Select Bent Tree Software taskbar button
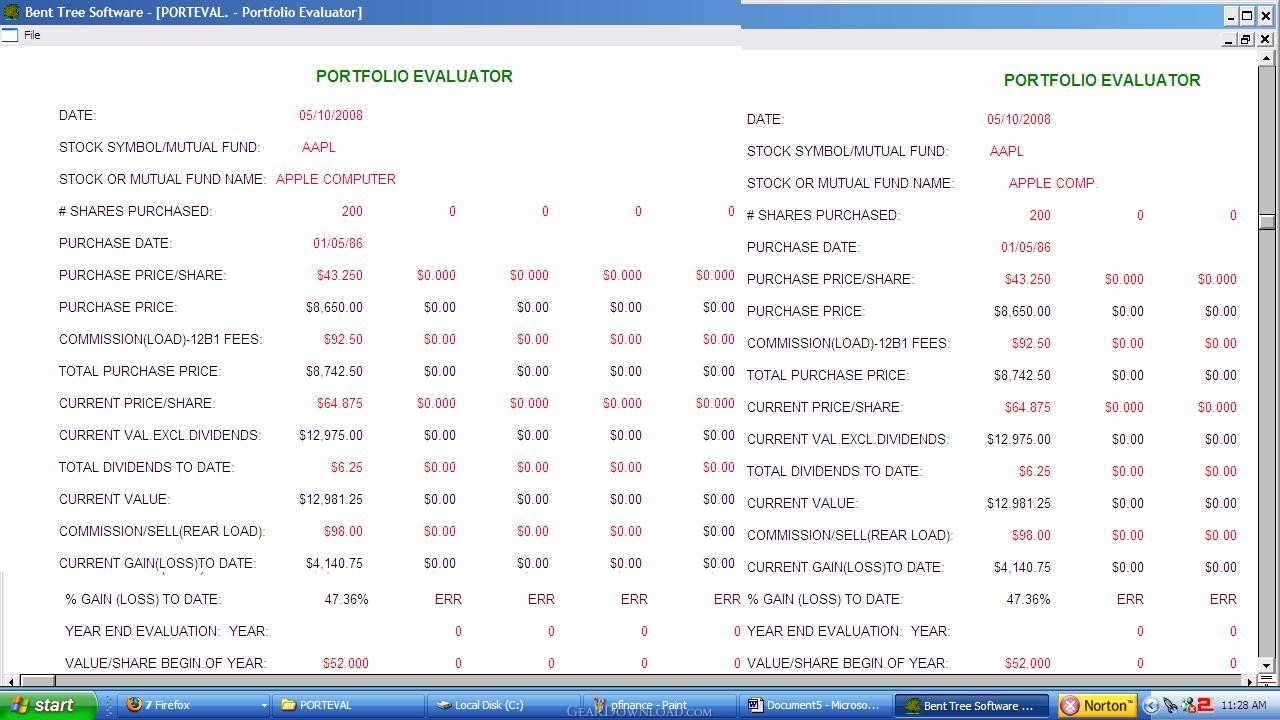Screen dimensions: 1280x720 click(x=971, y=705)
